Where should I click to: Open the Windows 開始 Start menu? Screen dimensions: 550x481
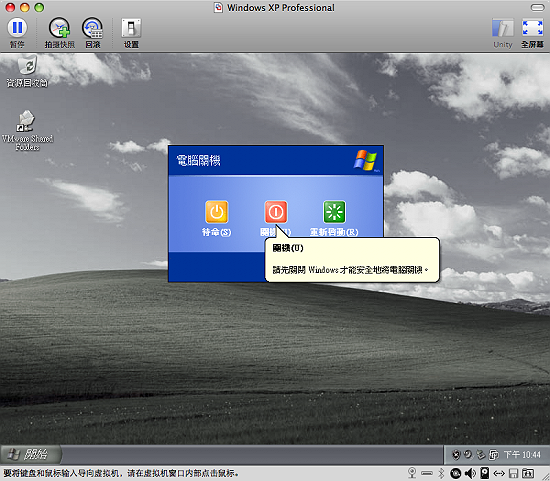pyautogui.click(x=31, y=454)
